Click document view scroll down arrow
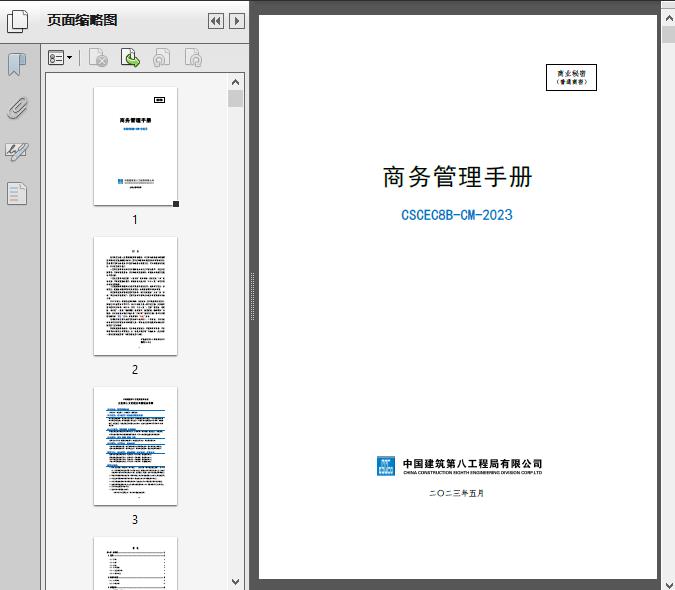The width and height of the screenshot is (675, 590). 669,584
